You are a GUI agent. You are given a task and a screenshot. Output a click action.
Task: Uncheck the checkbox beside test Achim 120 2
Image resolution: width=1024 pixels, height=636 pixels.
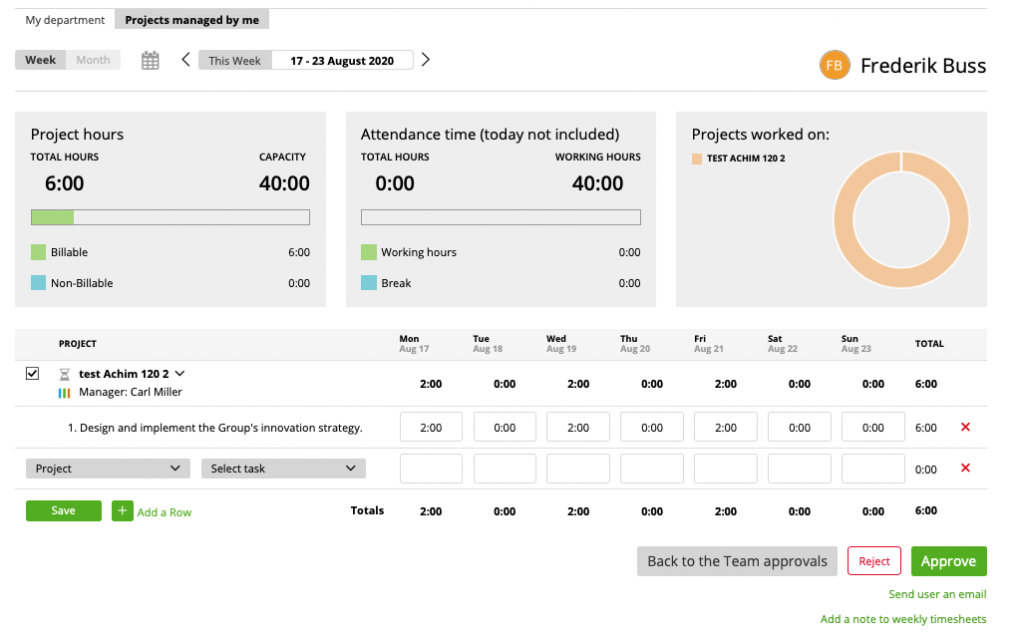(32, 373)
